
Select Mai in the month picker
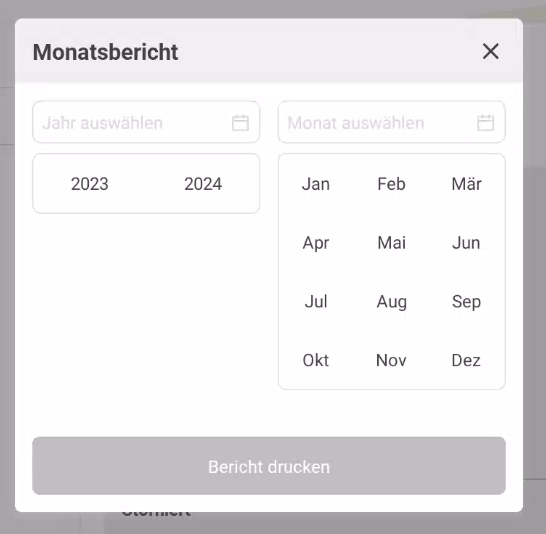click(x=391, y=243)
